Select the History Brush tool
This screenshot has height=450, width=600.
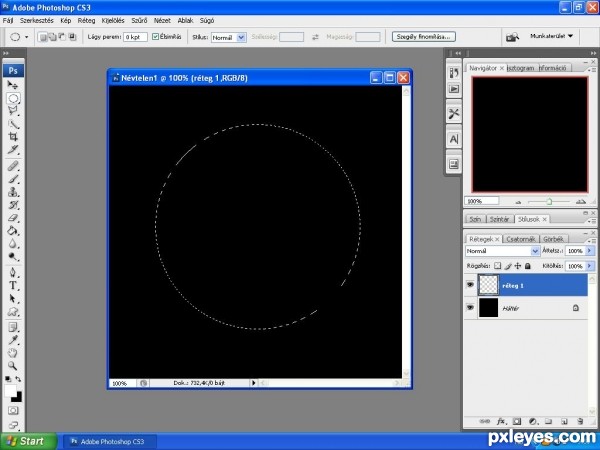[x=13, y=205]
